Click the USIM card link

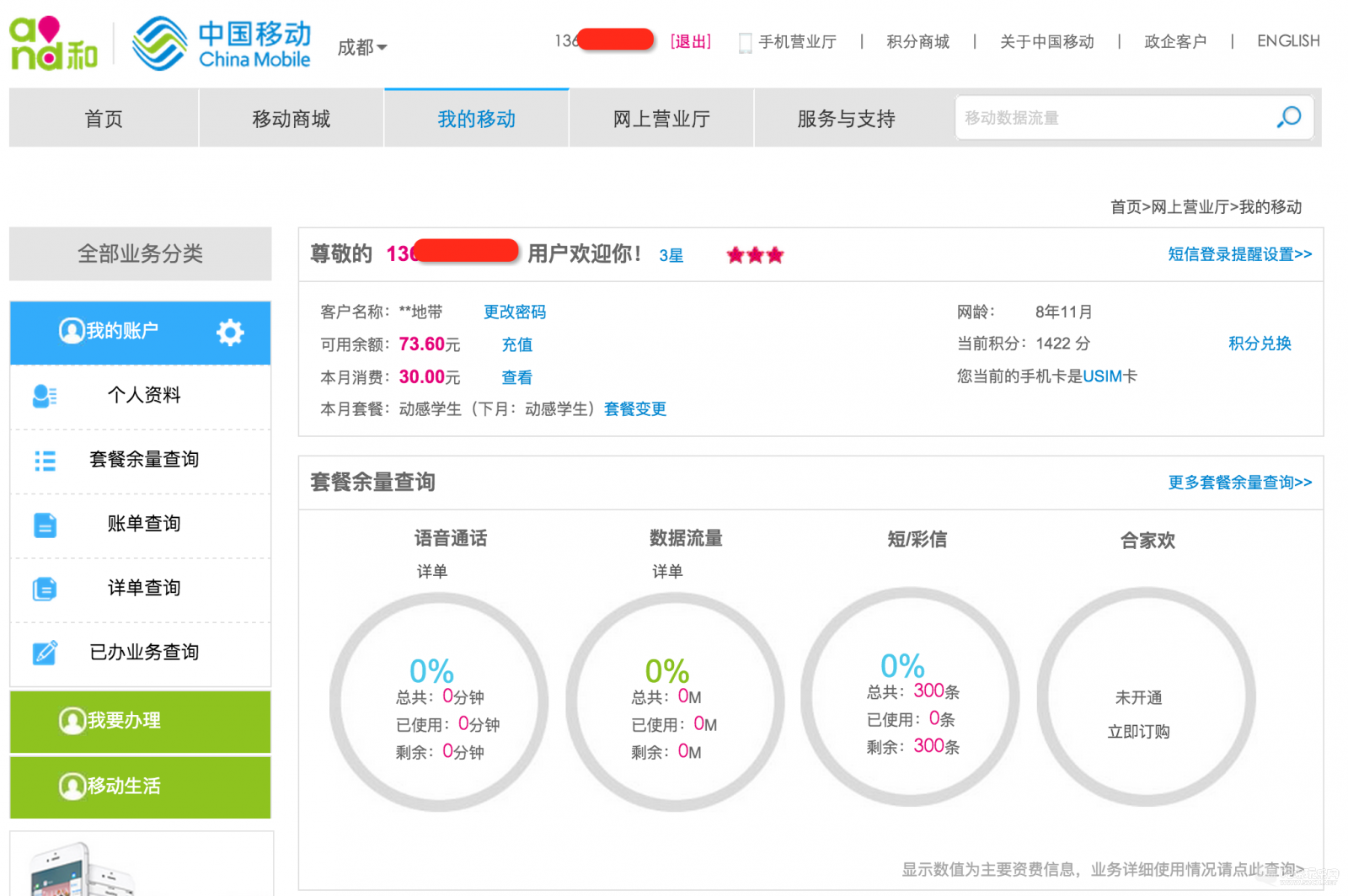click(x=1102, y=376)
